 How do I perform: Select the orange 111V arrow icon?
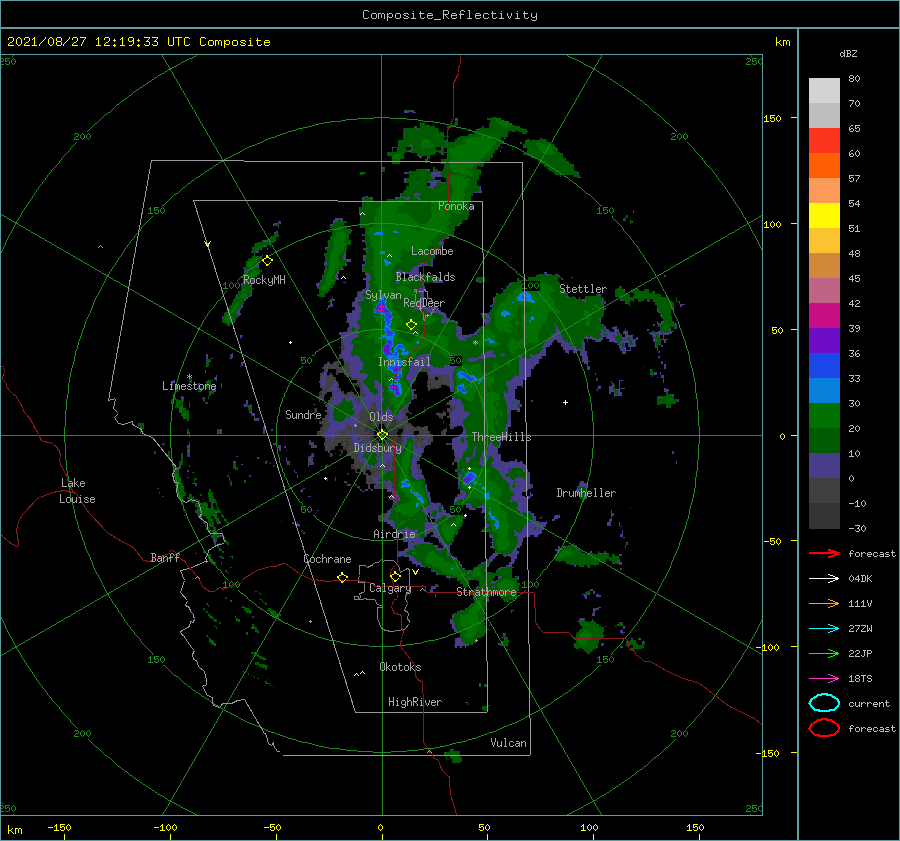pos(824,603)
